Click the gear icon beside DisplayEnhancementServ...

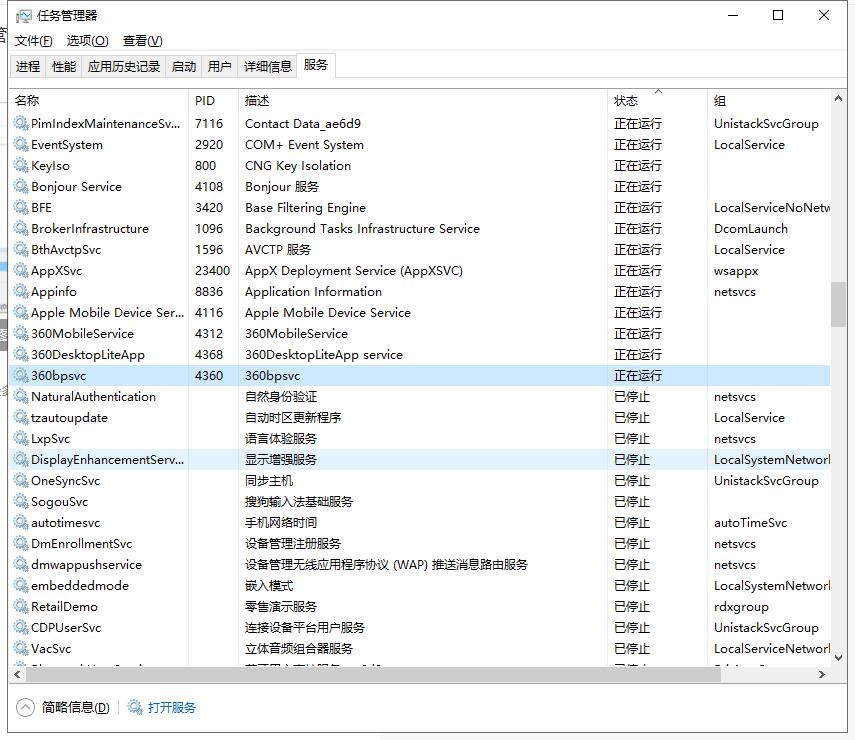click(20, 460)
